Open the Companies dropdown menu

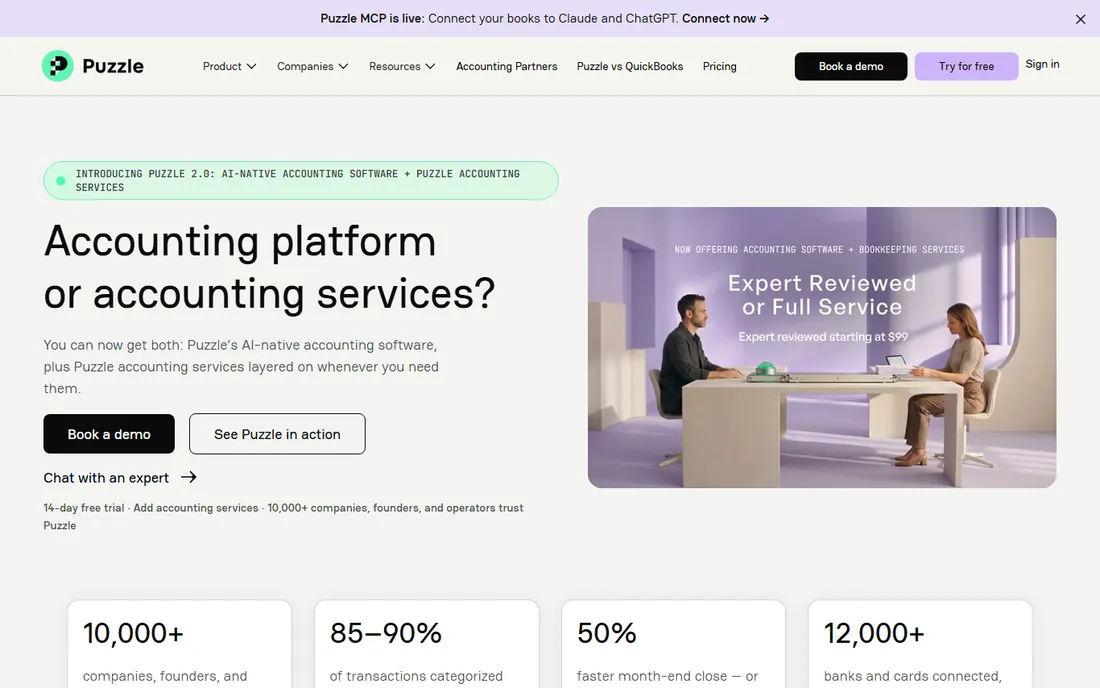(312, 67)
